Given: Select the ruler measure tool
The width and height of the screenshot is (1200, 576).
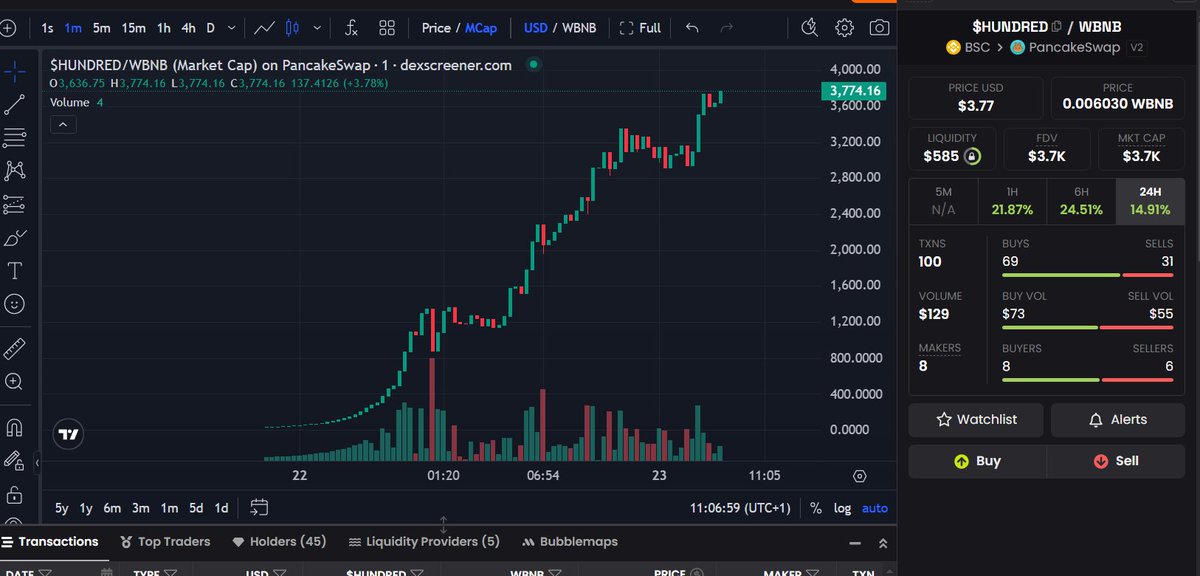Looking at the screenshot, I should [x=15, y=348].
